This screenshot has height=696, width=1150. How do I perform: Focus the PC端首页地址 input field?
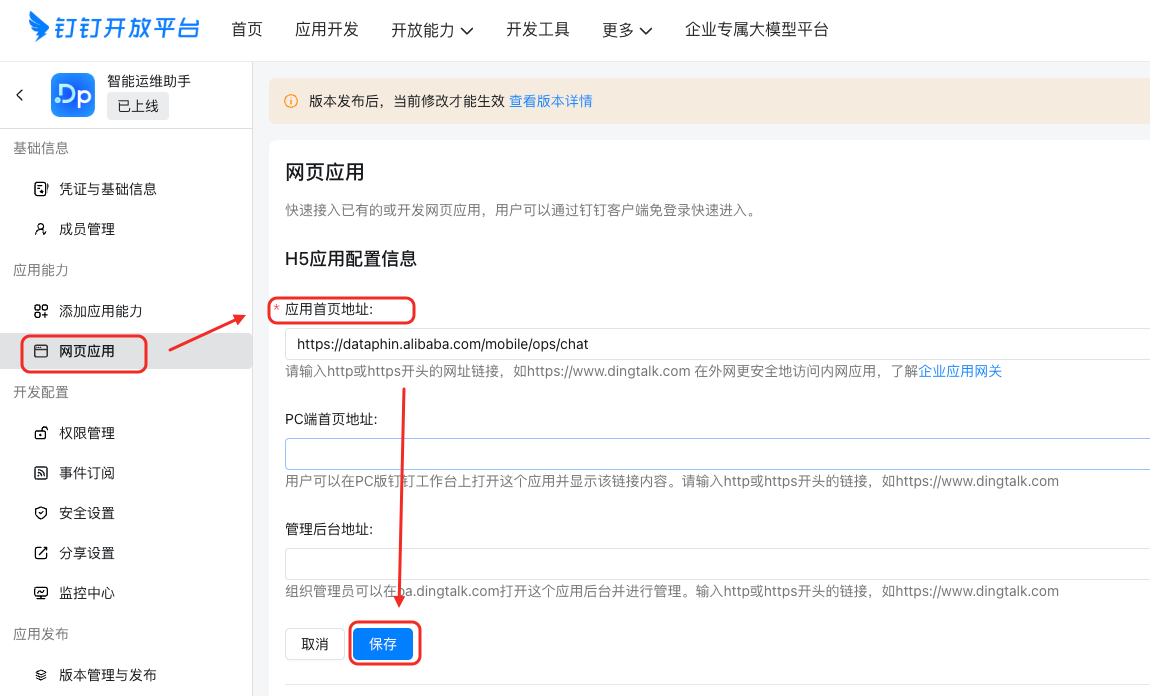717,454
